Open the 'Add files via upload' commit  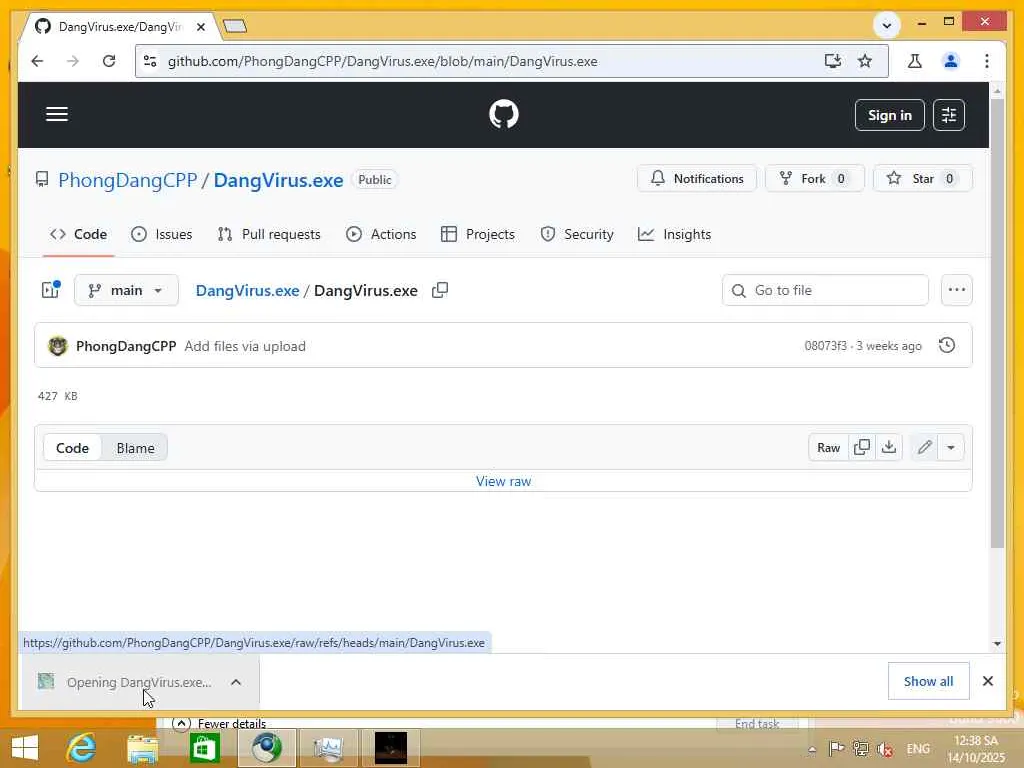click(245, 346)
